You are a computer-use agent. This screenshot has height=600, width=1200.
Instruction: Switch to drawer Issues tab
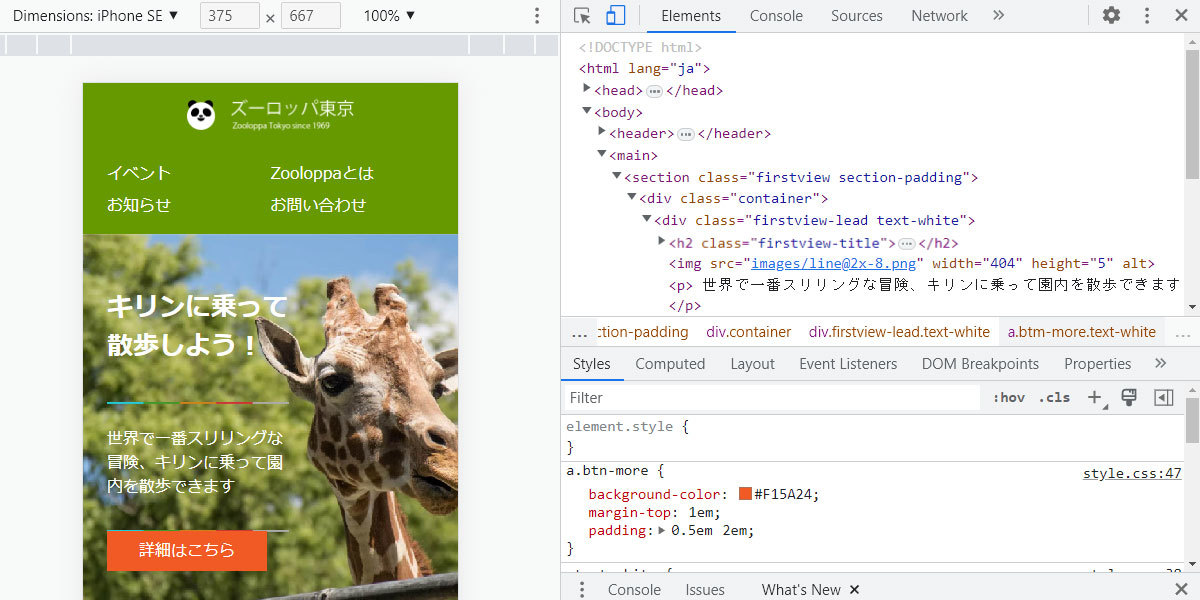[705, 589]
